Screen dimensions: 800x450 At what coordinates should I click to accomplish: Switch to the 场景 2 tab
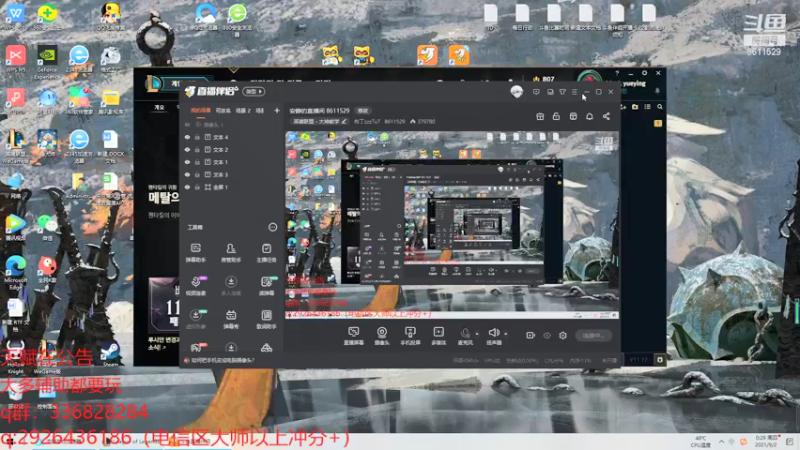pyautogui.click(x=243, y=110)
